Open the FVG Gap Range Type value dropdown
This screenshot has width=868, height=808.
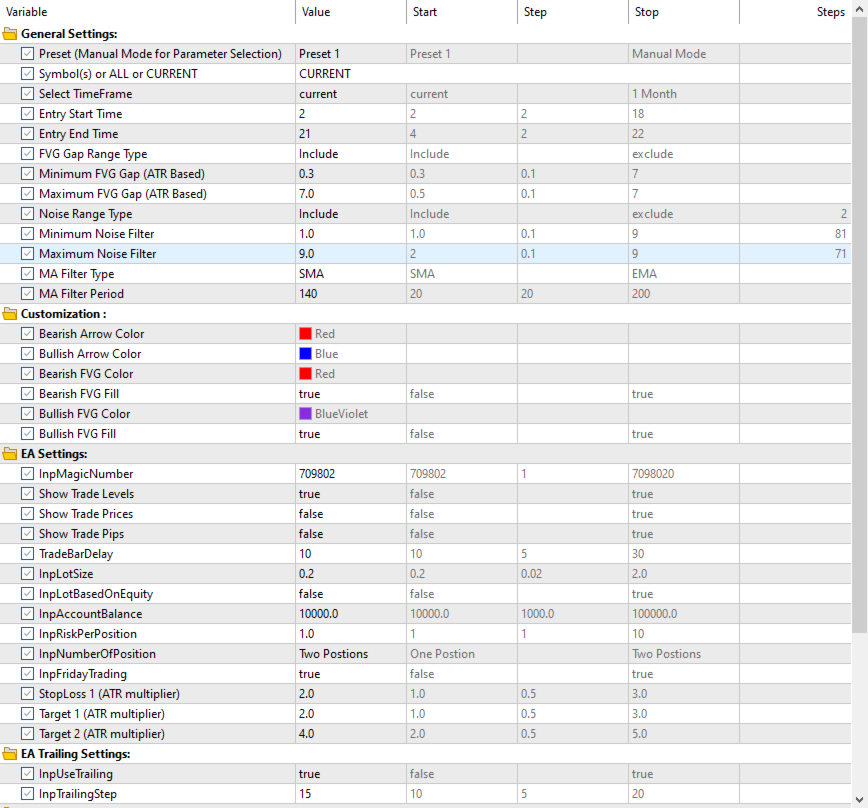tap(351, 154)
